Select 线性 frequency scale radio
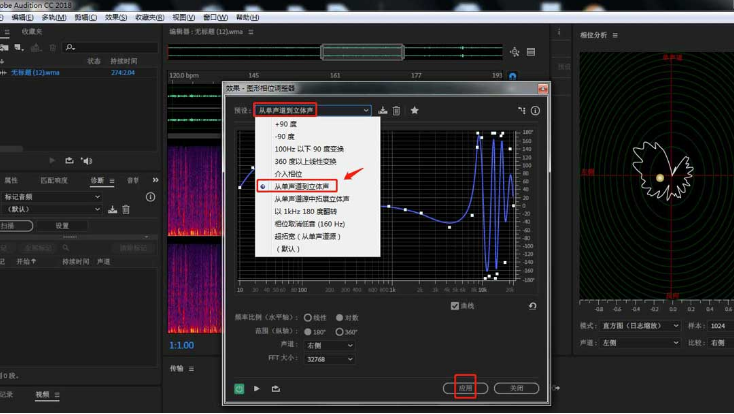Screen dimensions: 734x414 pos(308,318)
